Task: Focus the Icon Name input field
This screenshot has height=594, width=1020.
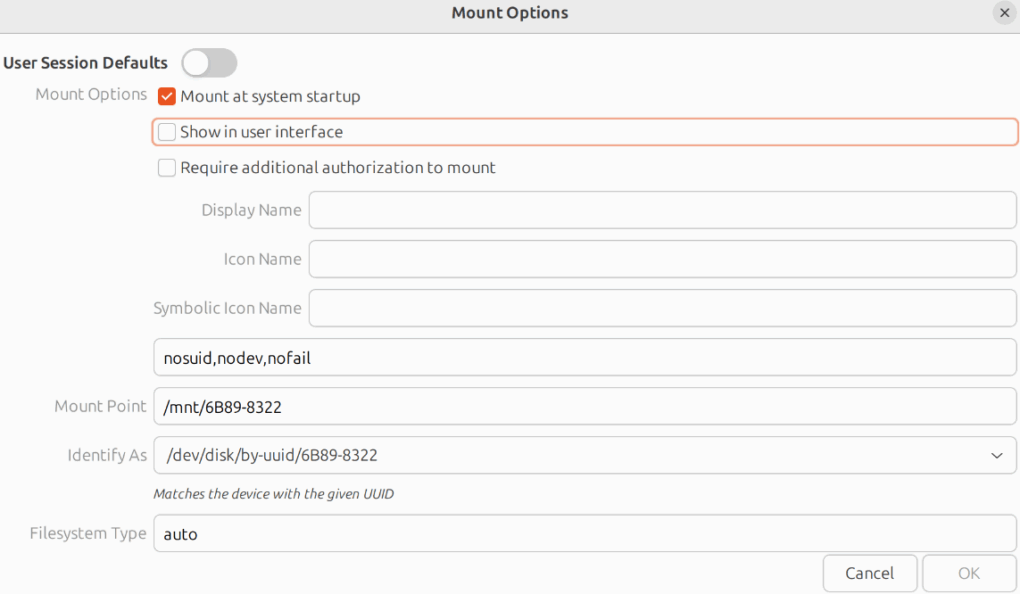Action: click(x=662, y=259)
